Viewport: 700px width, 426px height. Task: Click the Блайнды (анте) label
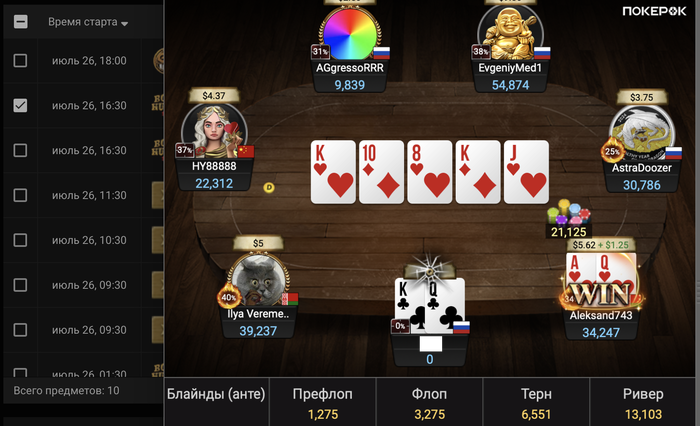tap(216, 394)
